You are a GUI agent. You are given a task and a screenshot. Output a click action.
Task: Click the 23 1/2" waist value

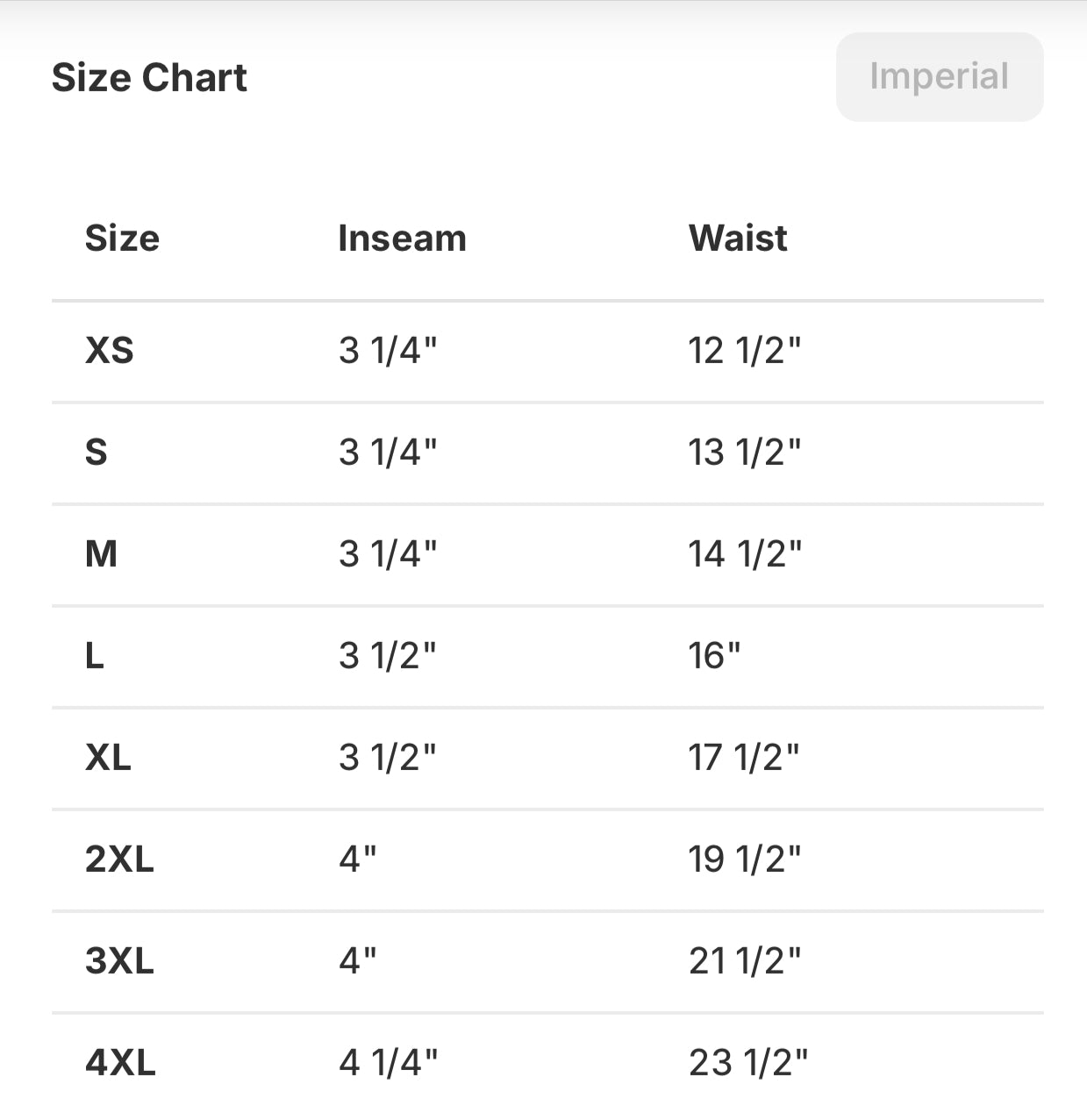click(x=747, y=1063)
